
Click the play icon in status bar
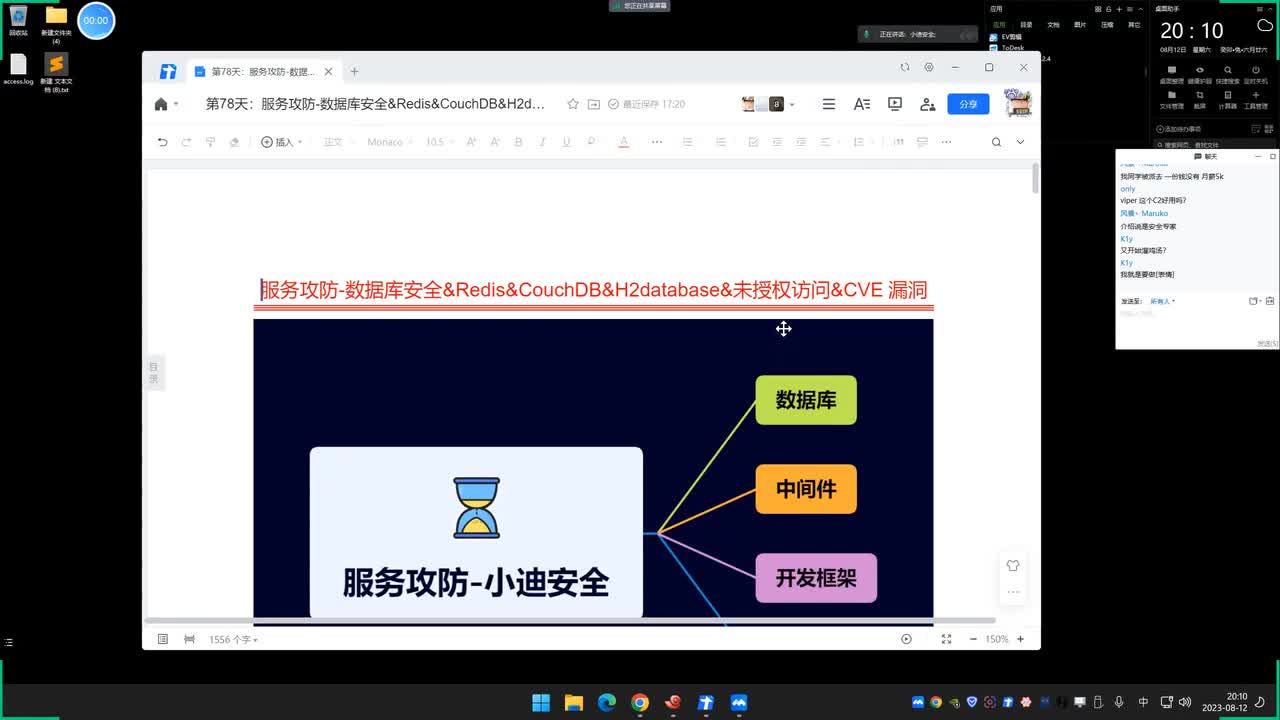(906, 639)
